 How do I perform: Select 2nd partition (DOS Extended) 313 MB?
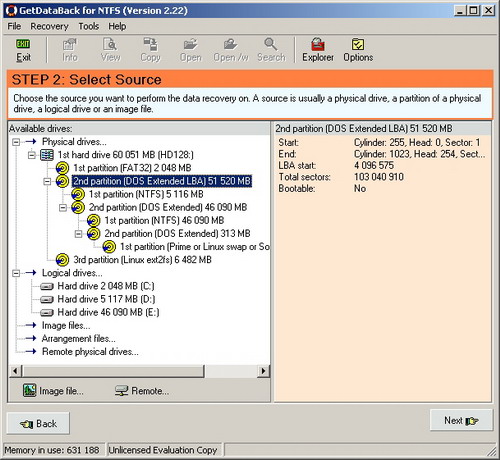pos(177,234)
